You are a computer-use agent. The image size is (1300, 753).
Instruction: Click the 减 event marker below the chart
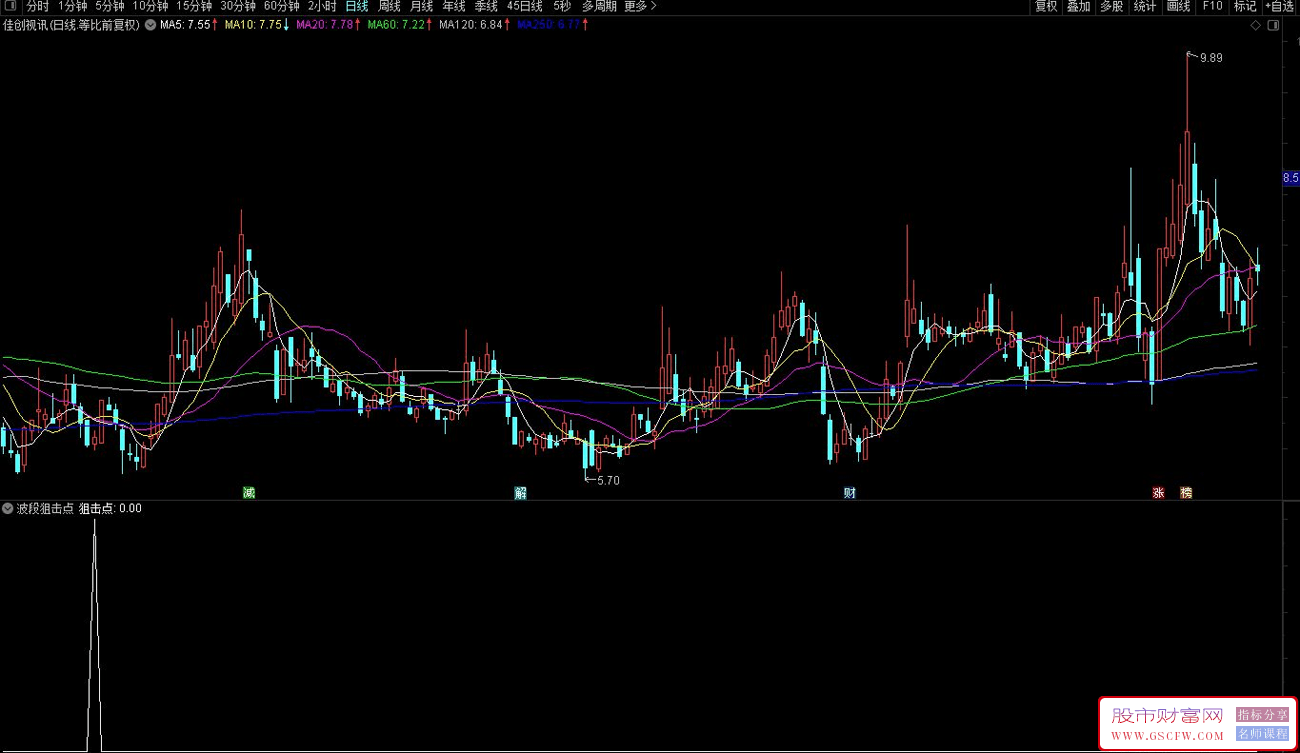pyautogui.click(x=249, y=492)
